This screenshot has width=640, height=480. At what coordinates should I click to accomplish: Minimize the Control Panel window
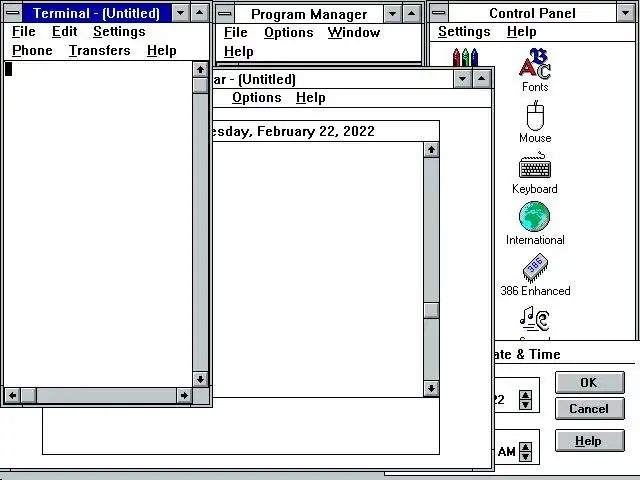click(x=626, y=13)
